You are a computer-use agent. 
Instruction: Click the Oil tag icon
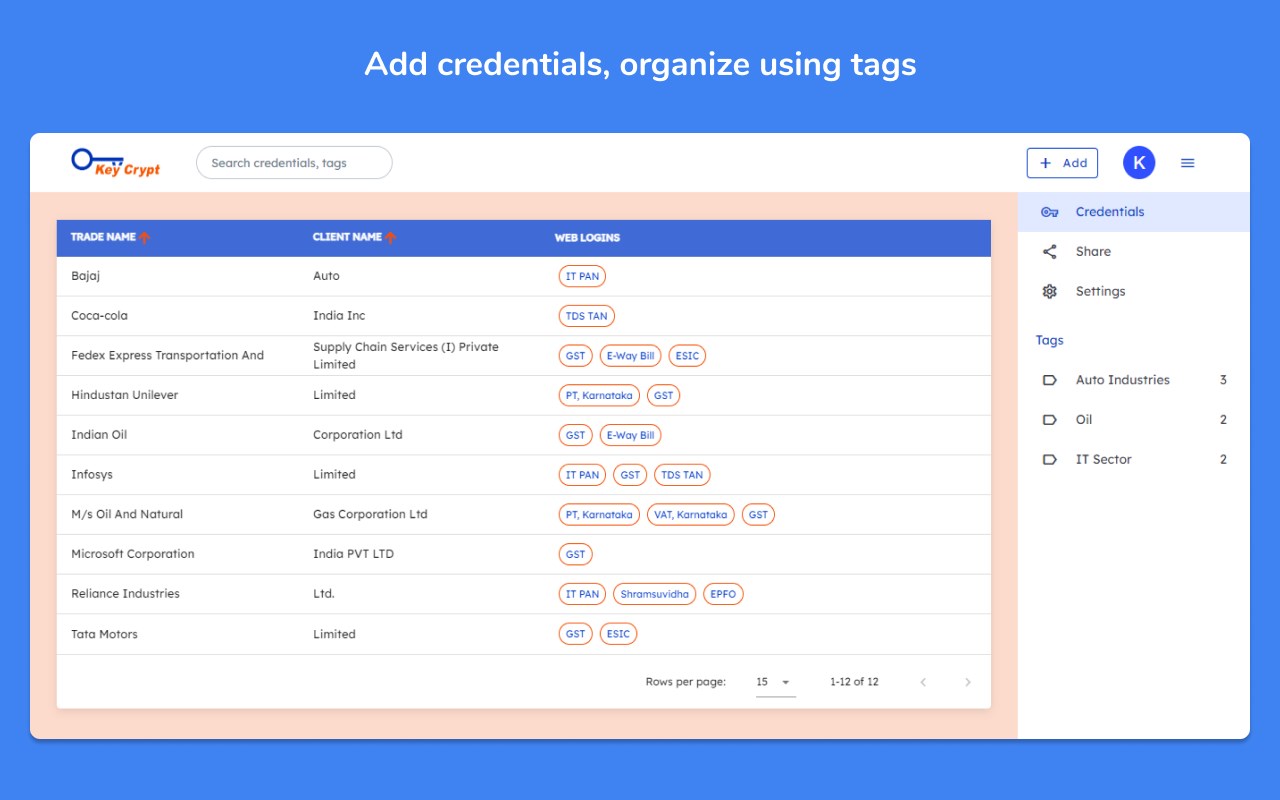pos(1050,420)
